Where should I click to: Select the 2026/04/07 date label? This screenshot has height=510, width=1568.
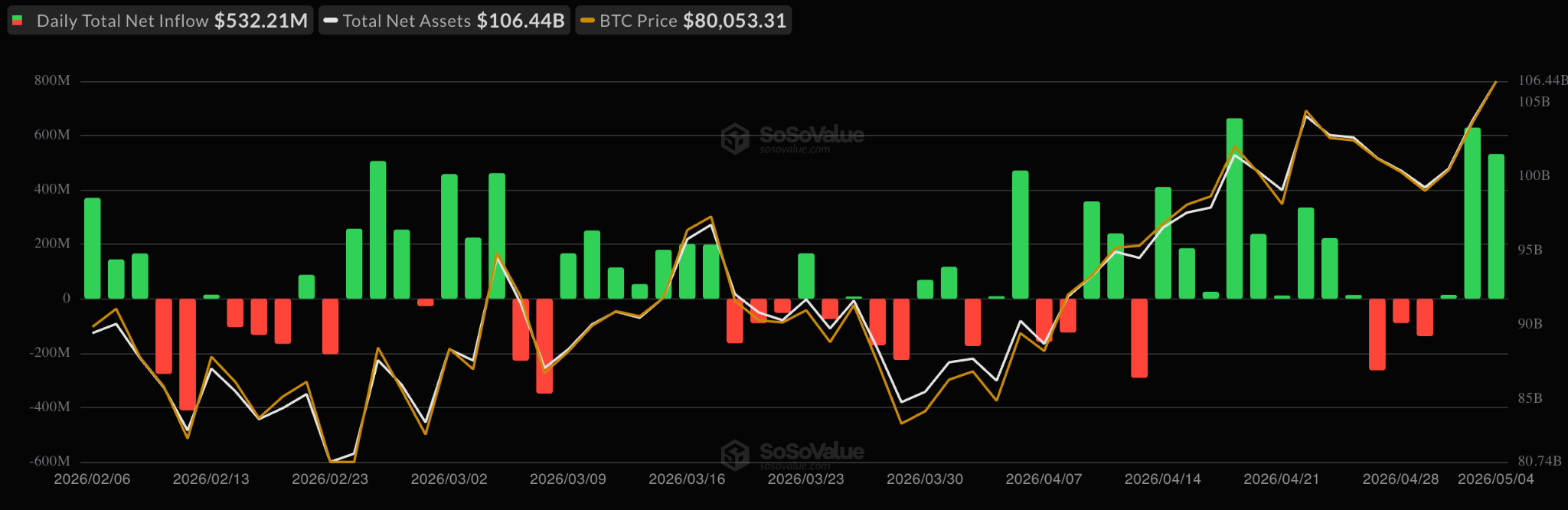1044,479
